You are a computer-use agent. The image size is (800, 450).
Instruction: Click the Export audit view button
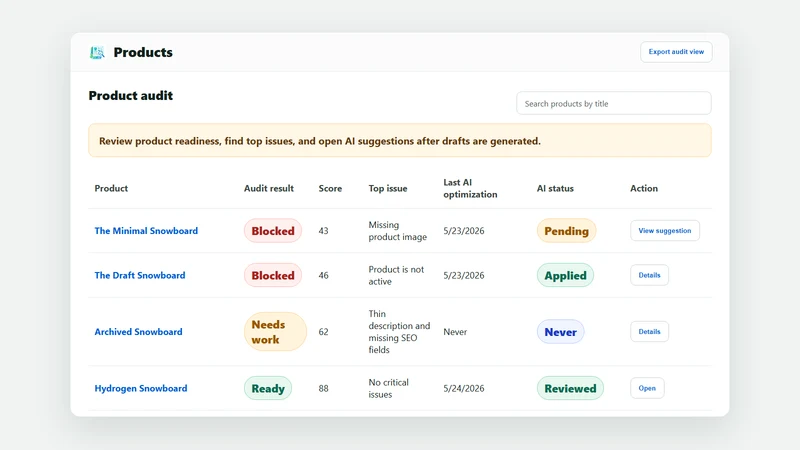[676, 52]
